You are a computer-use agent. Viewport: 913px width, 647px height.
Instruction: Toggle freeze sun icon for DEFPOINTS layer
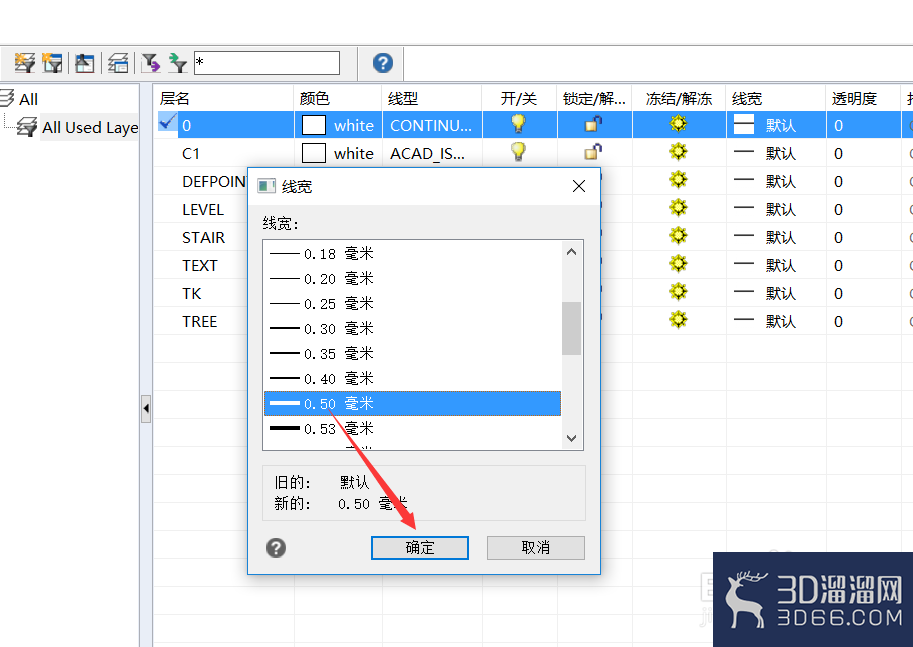click(678, 179)
